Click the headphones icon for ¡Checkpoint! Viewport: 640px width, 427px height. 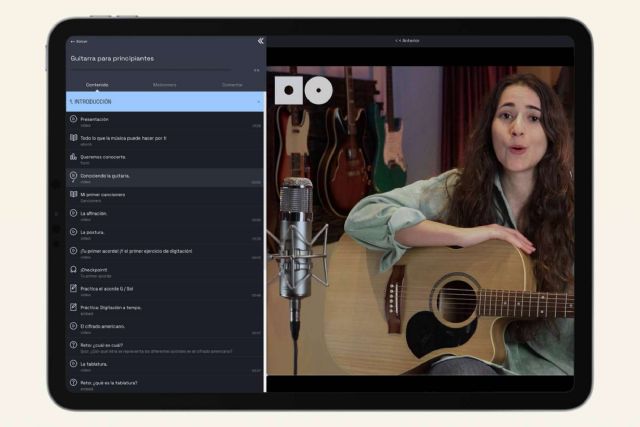pos(74,270)
